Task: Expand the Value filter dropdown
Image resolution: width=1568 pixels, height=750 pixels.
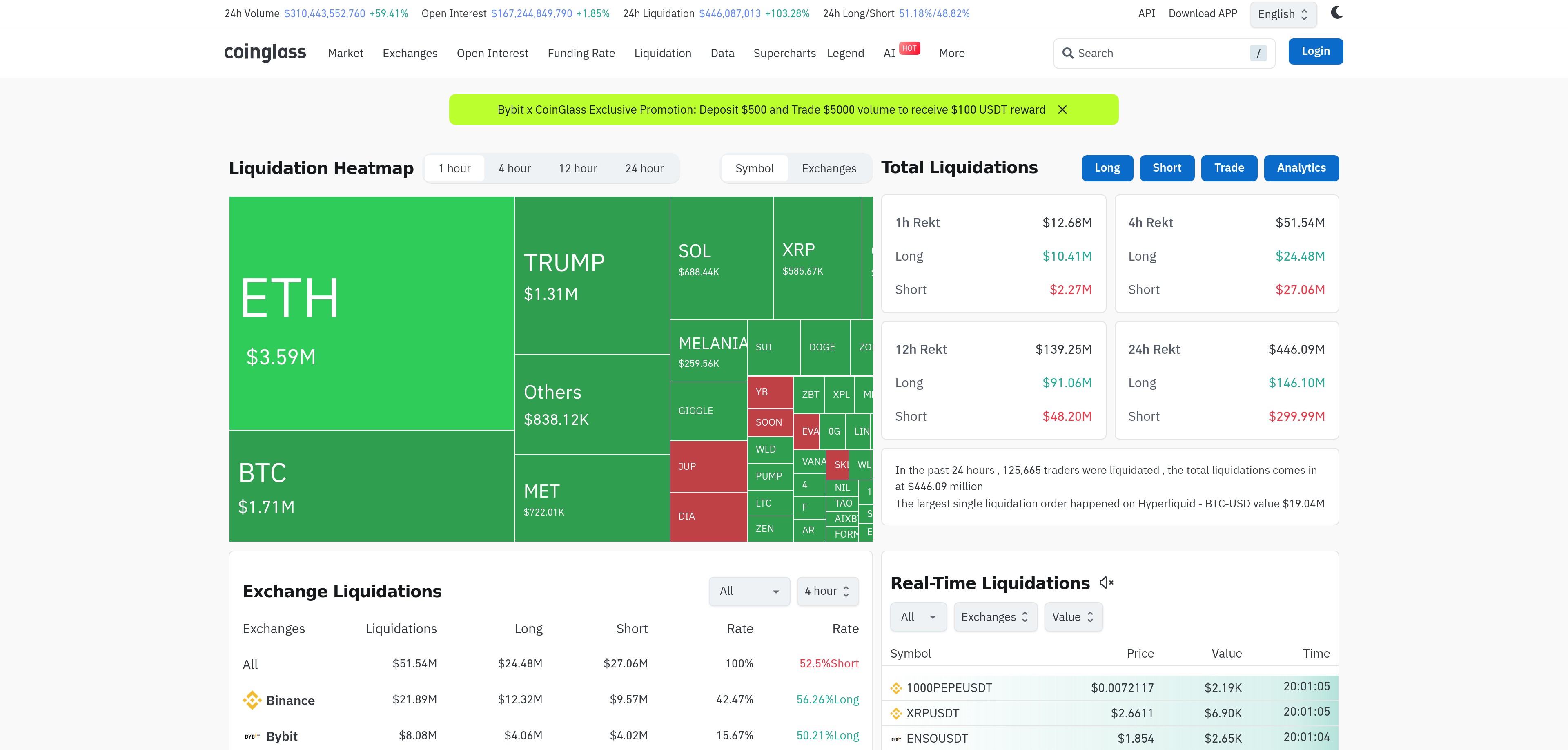Action: 1073,617
